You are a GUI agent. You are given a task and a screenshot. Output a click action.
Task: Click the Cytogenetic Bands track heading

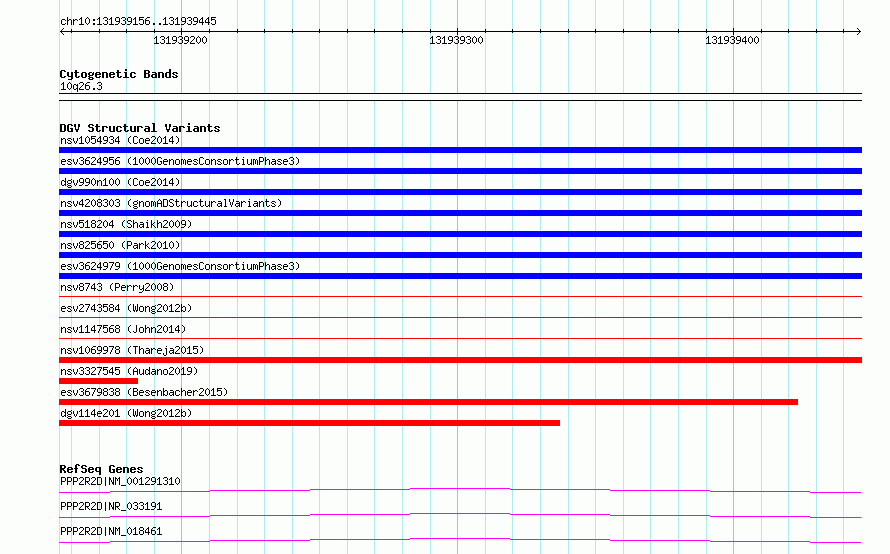(119, 74)
